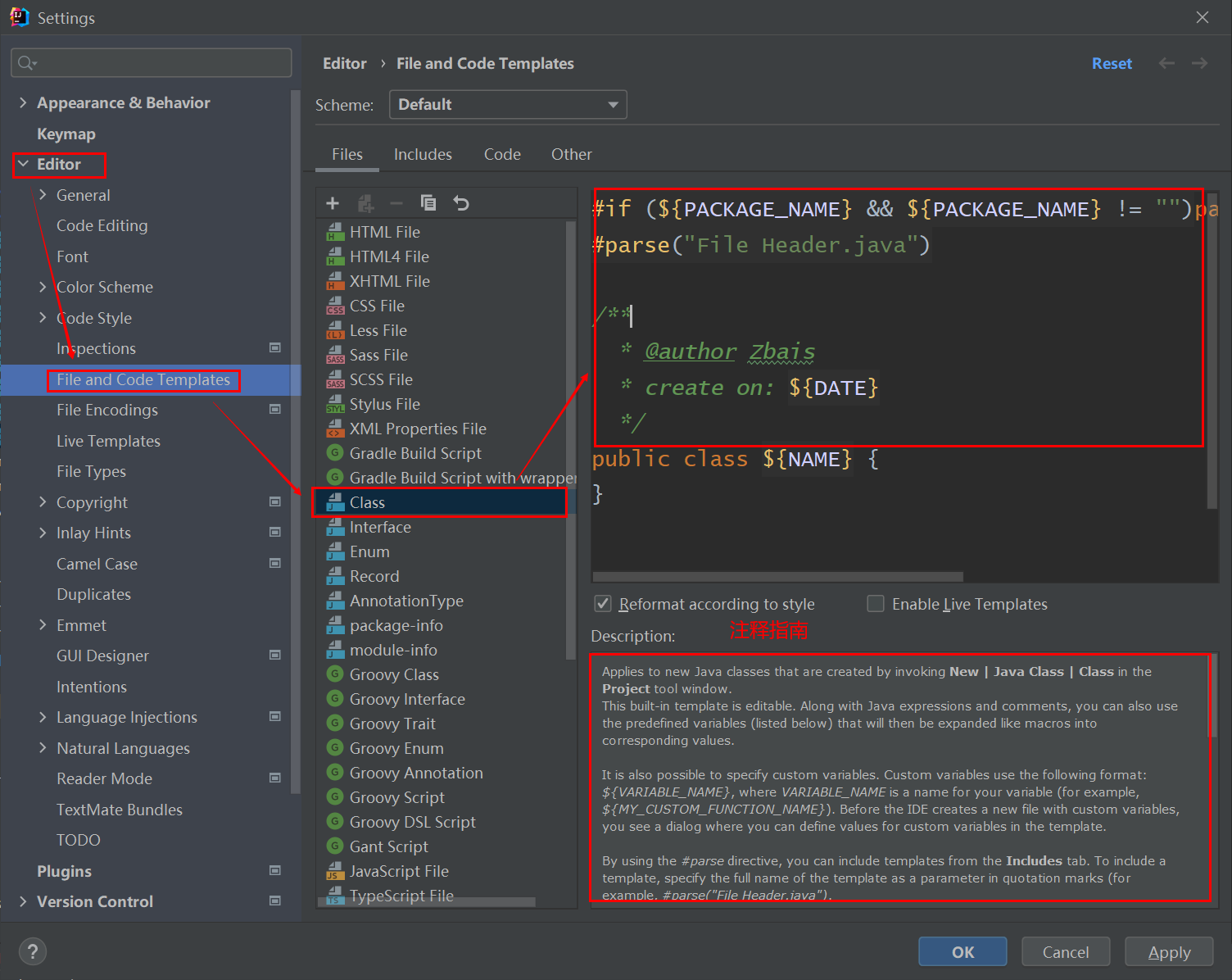This screenshot has height=980, width=1232.
Task: Select the Groovy DSL Script template
Action: click(413, 822)
